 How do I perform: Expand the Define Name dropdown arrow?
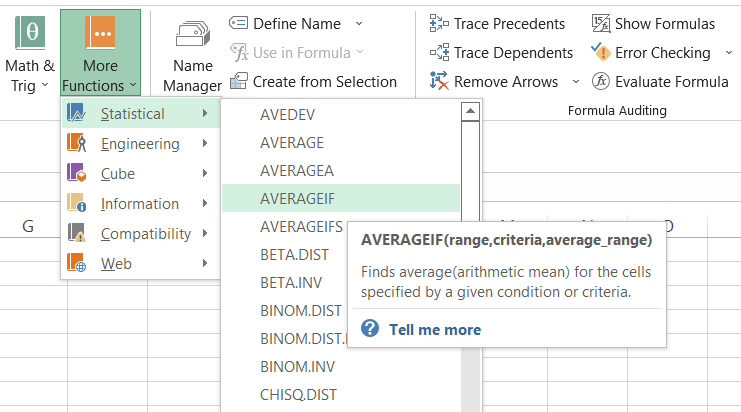coord(360,23)
